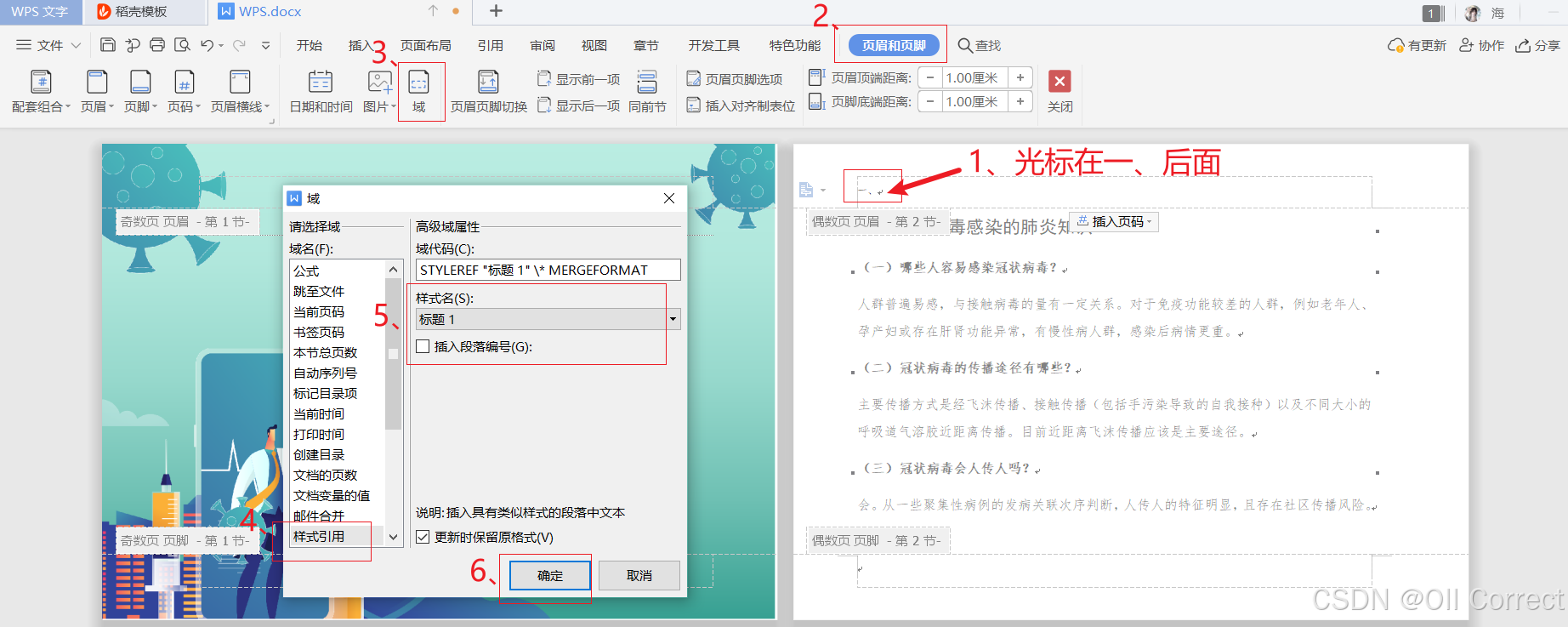Image resolution: width=1568 pixels, height=627 pixels.
Task: Switch to the 引用 tab
Action: point(491,45)
